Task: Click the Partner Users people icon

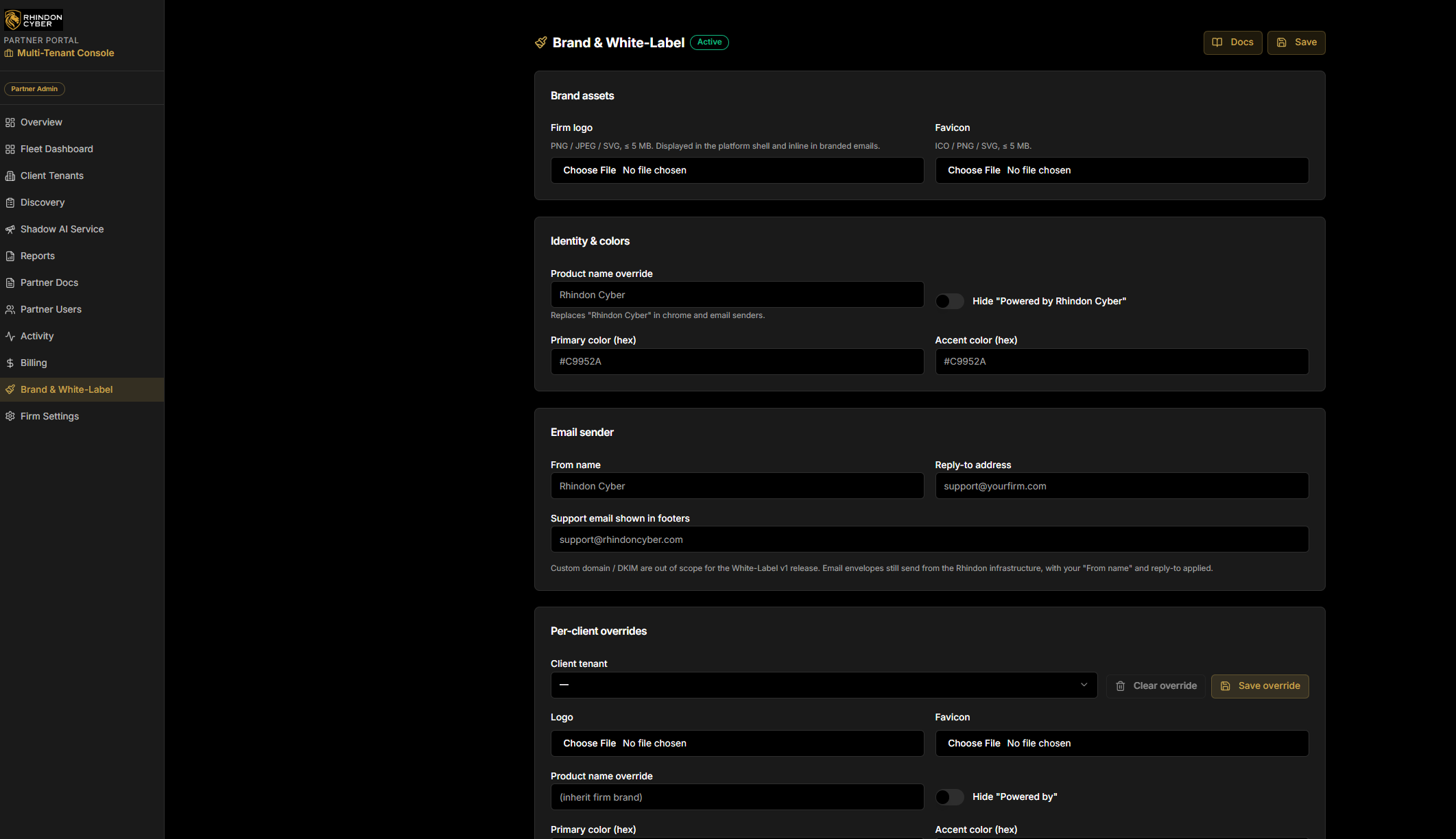Action: 10,310
